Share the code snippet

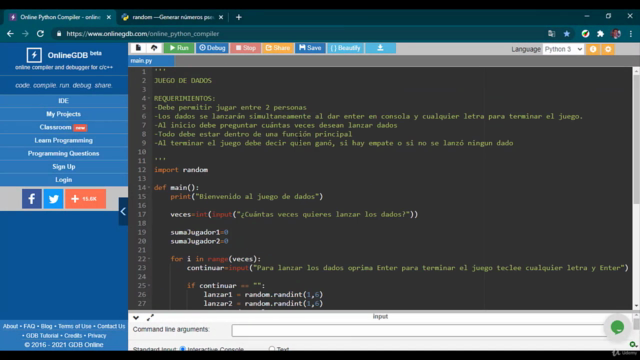click(x=278, y=48)
